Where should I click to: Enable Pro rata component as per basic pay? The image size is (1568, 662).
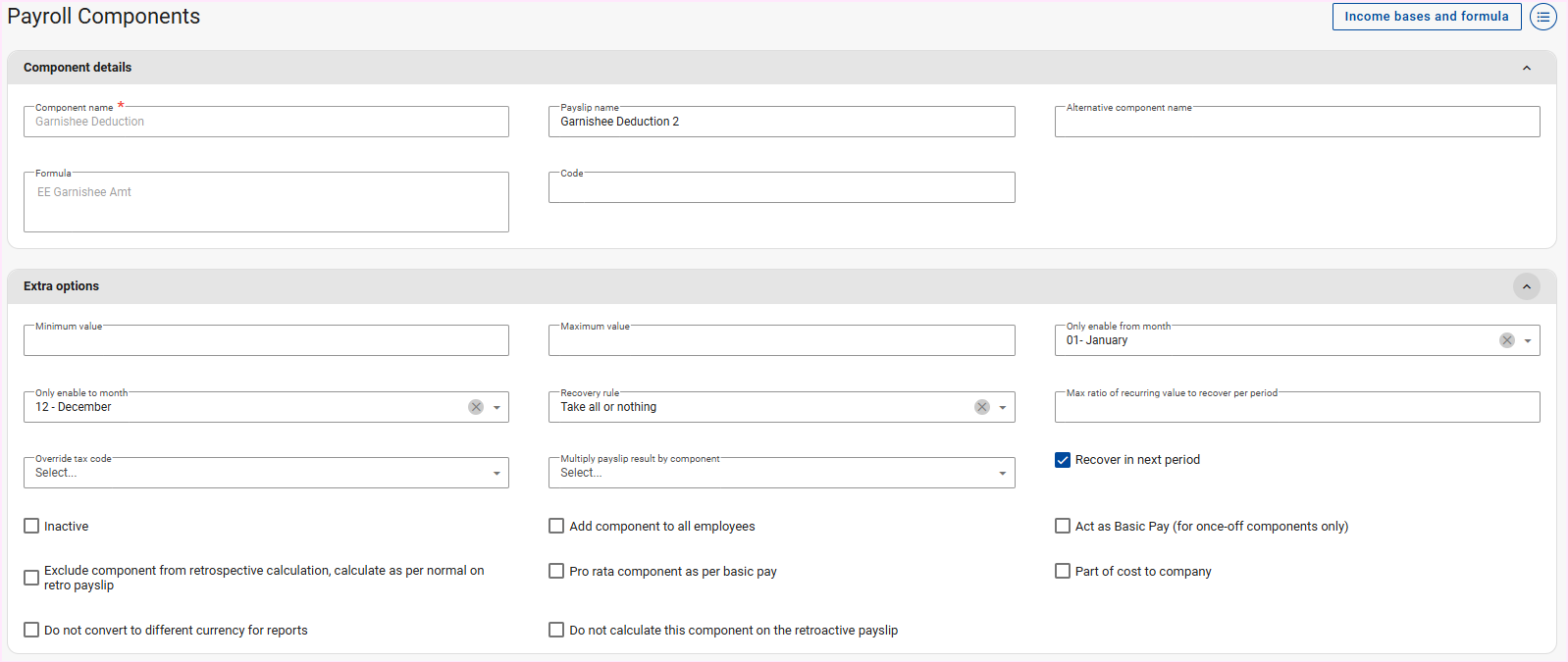[556, 571]
